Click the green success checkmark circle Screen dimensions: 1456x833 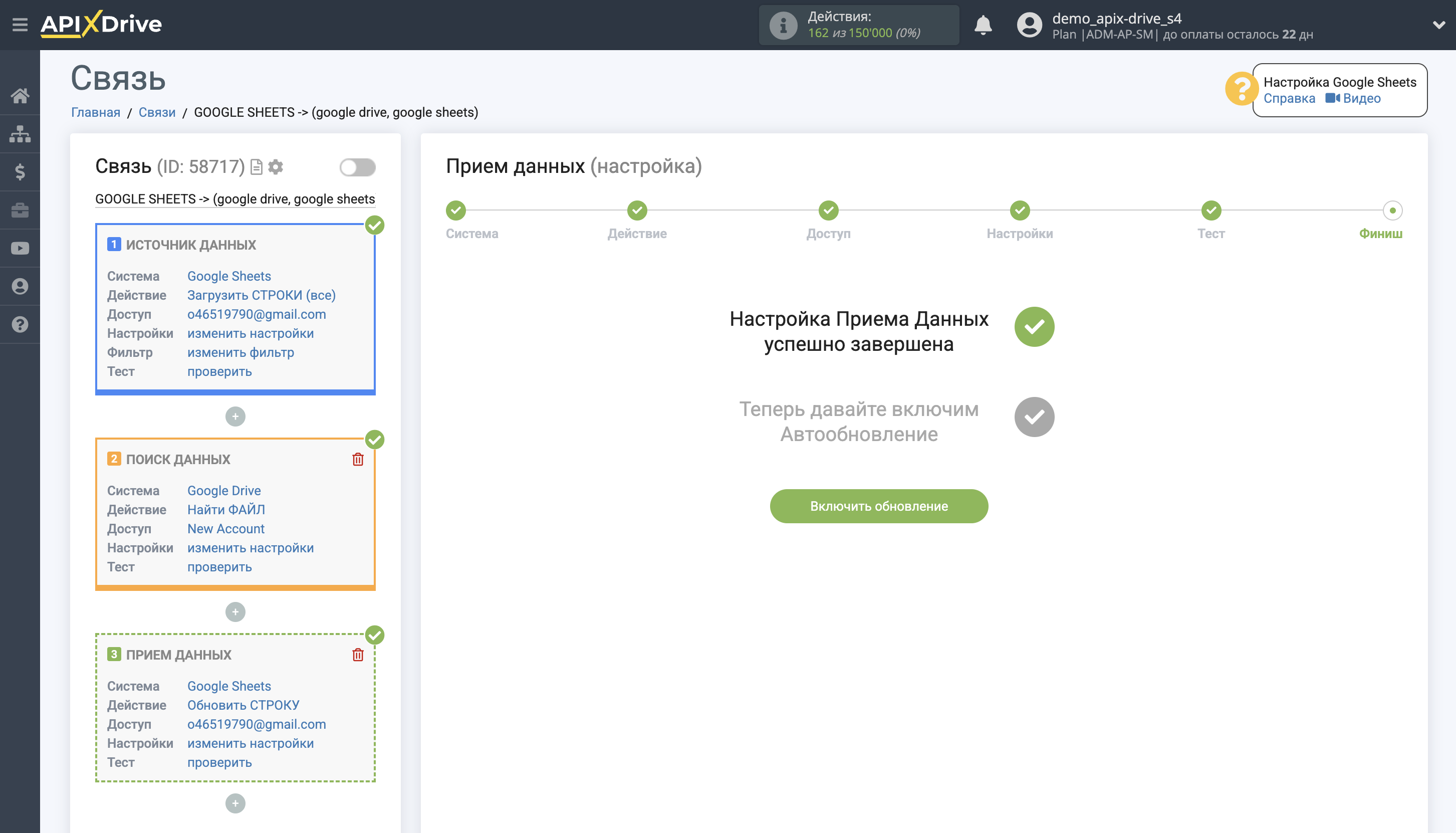coord(1034,327)
